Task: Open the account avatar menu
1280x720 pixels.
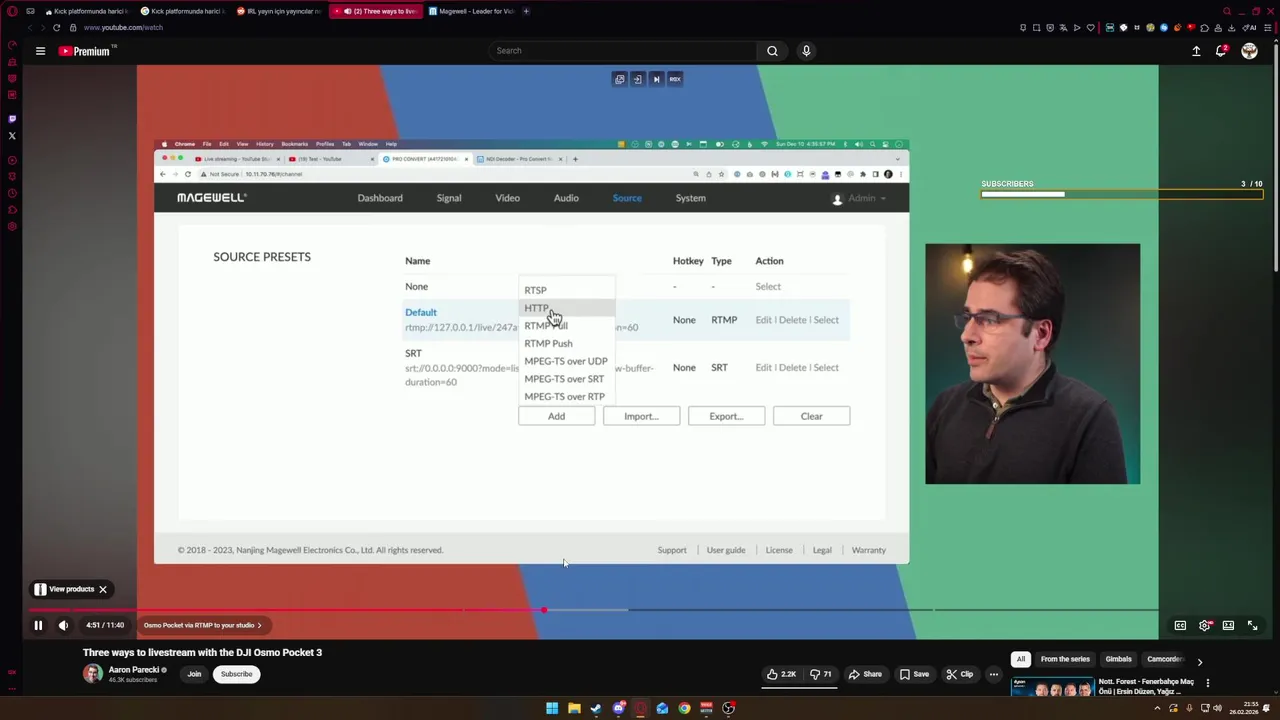Action: tap(1249, 51)
